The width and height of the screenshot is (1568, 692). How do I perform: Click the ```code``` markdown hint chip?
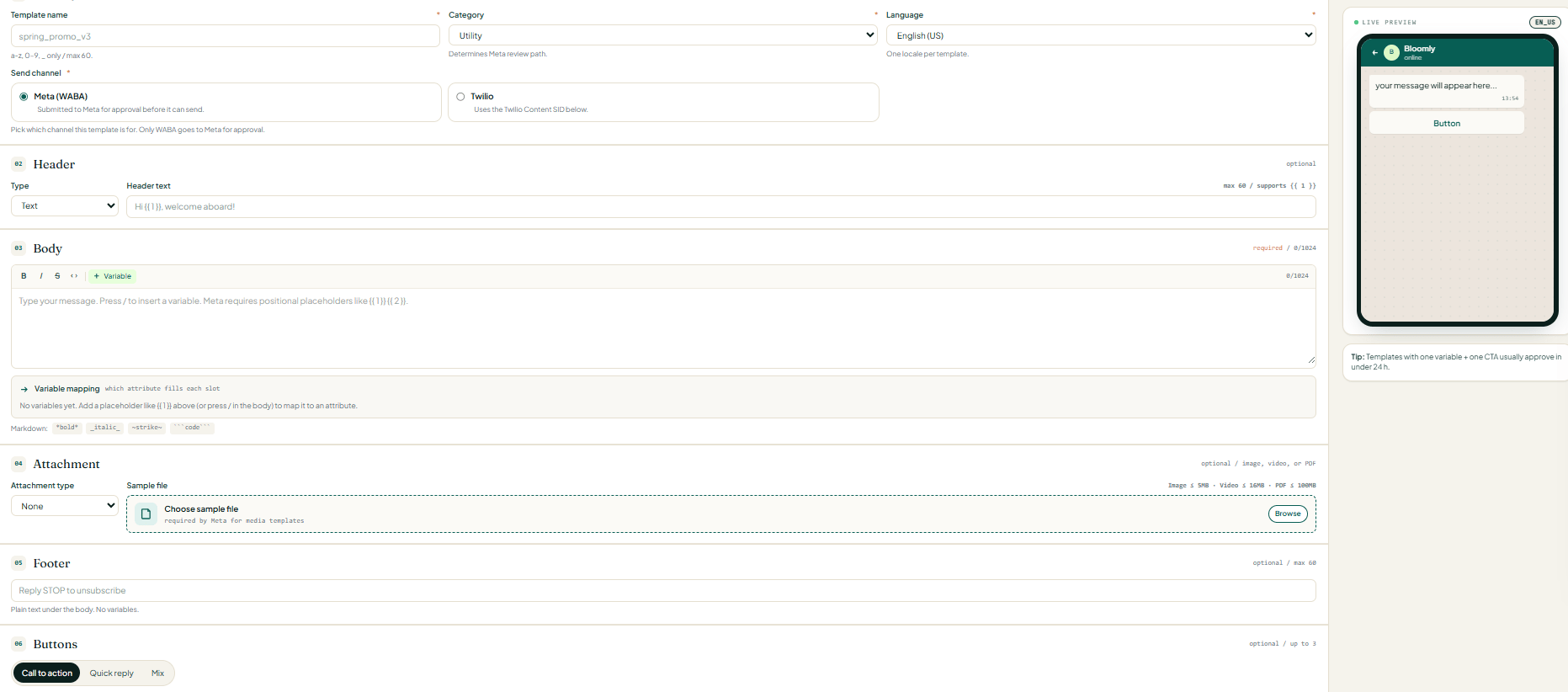pos(193,428)
